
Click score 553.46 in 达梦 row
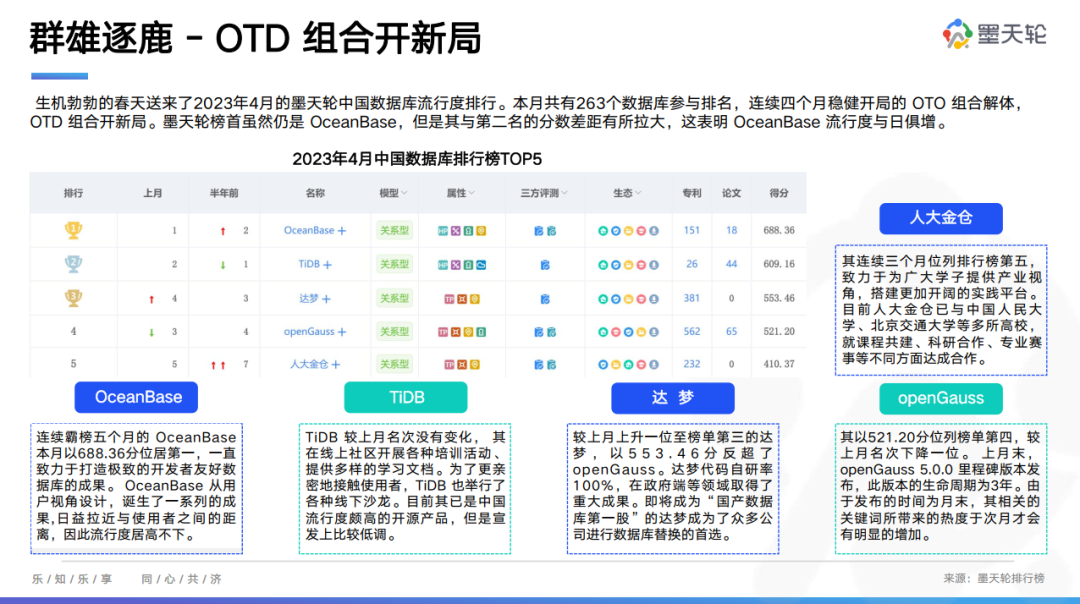(x=779, y=298)
